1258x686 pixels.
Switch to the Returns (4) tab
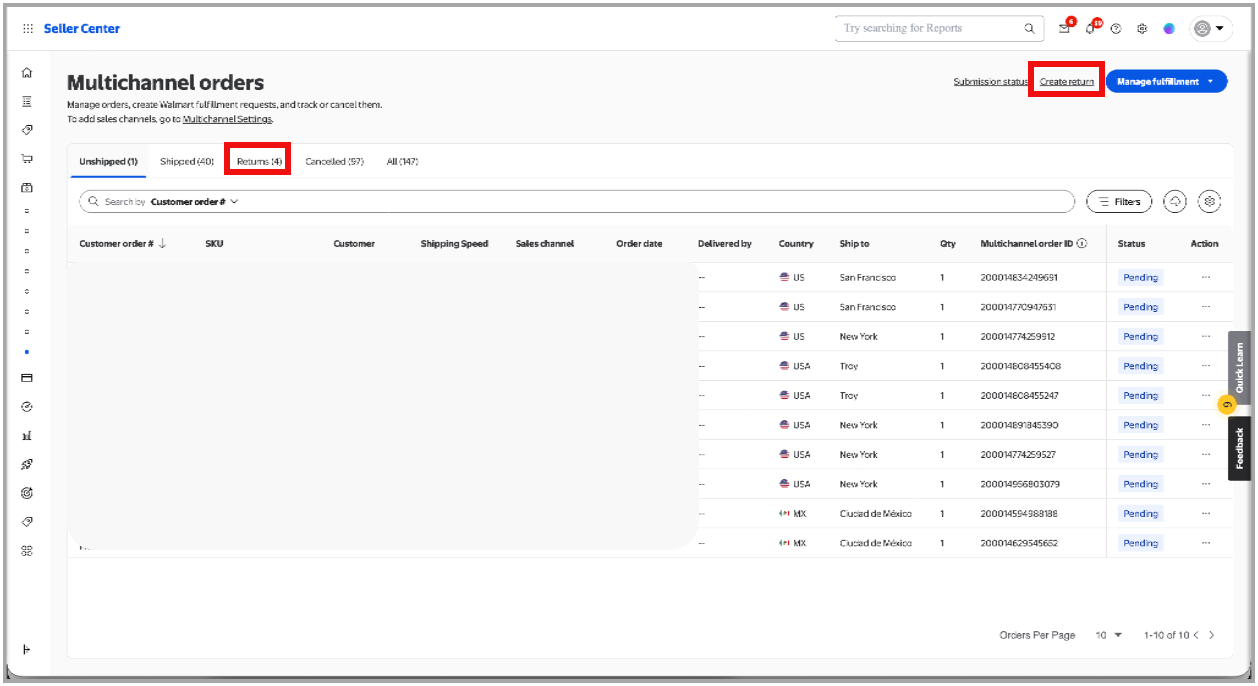pyautogui.click(x=259, y=161)
